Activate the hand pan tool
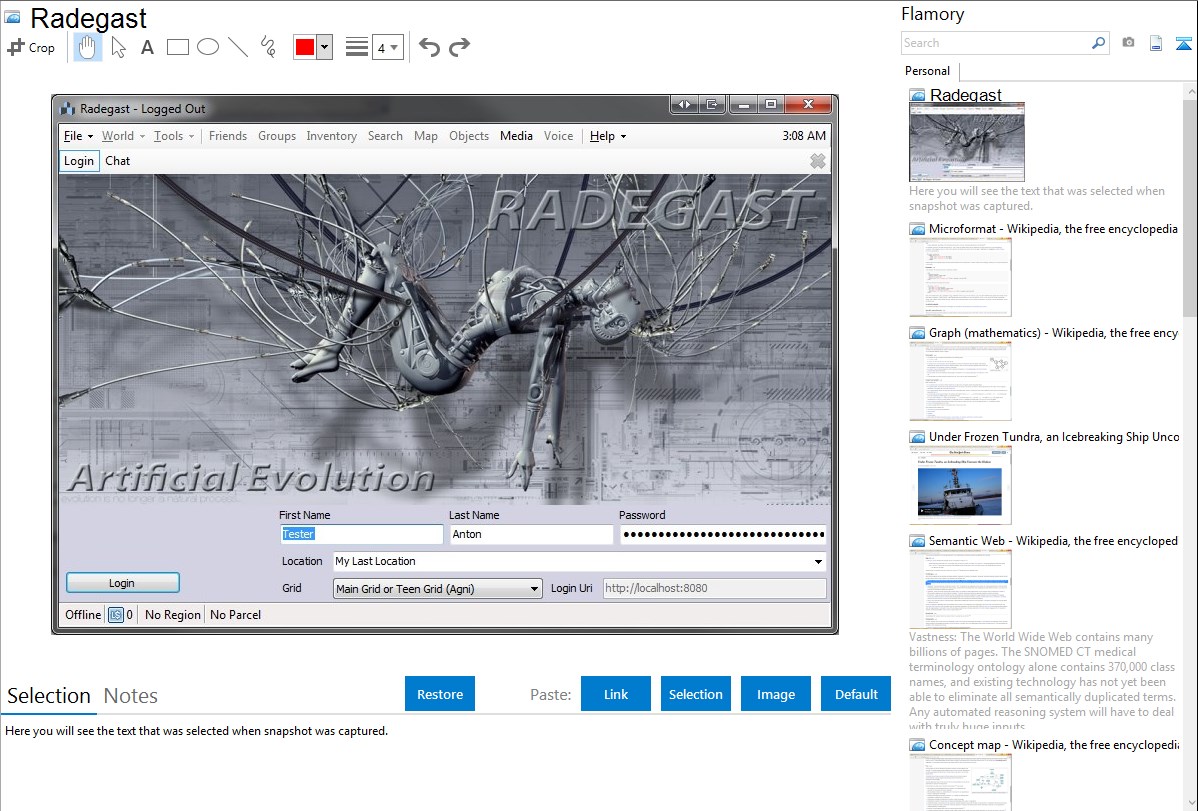This screenshot has height=811, width=1198. click(87, 47)
